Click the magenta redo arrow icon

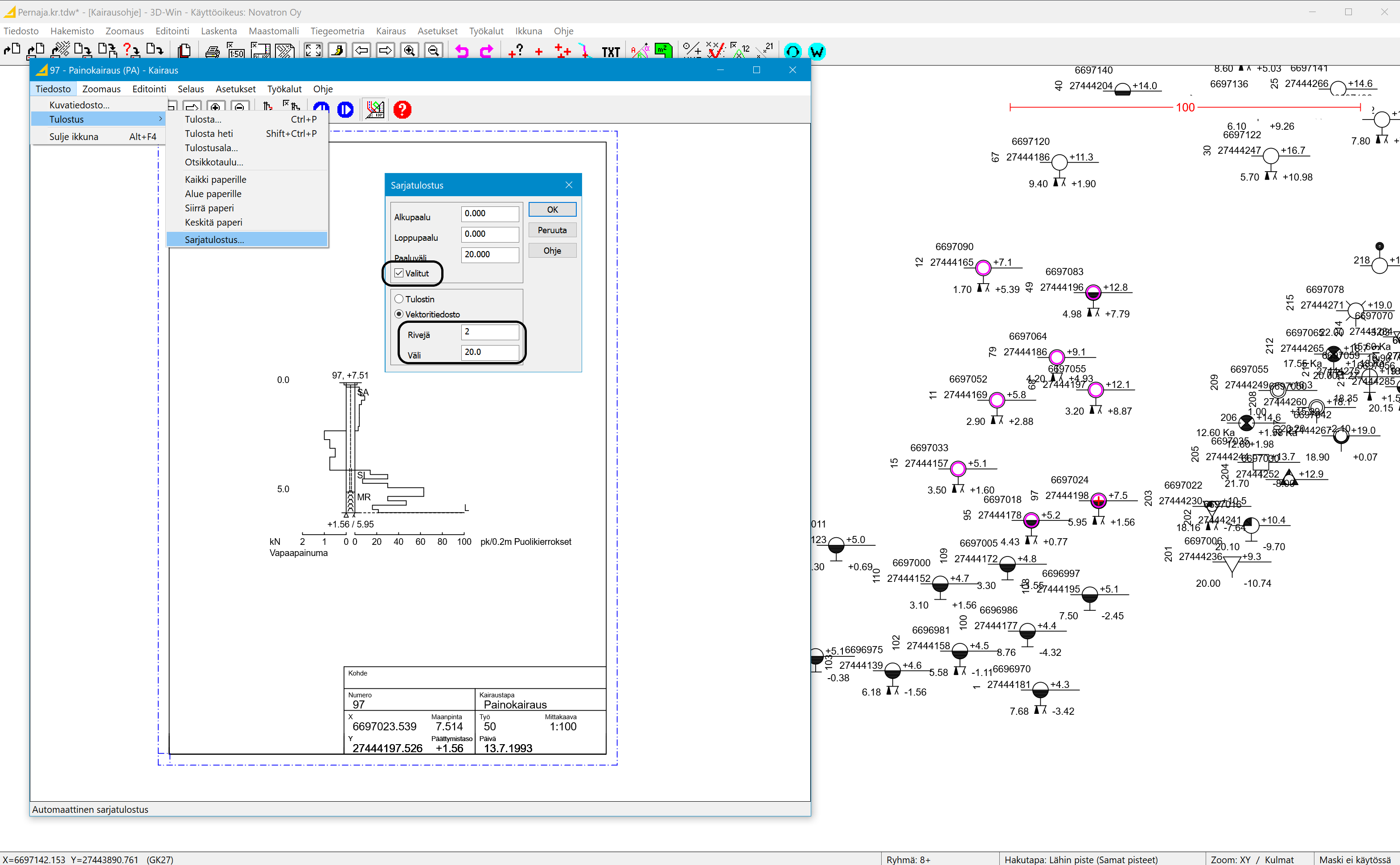(x=486, y=51)
